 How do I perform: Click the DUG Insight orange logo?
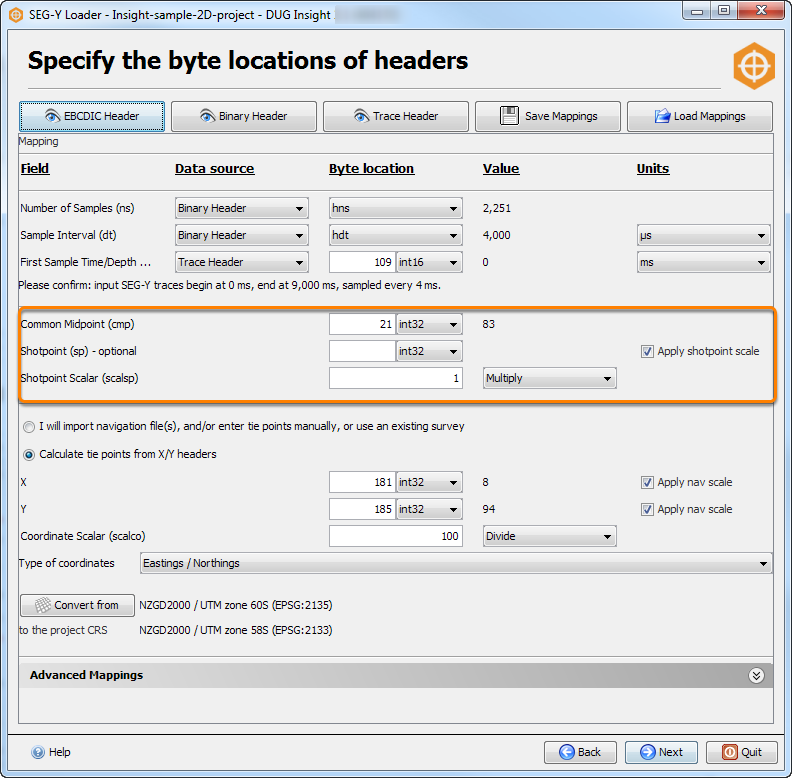point(754,66)
